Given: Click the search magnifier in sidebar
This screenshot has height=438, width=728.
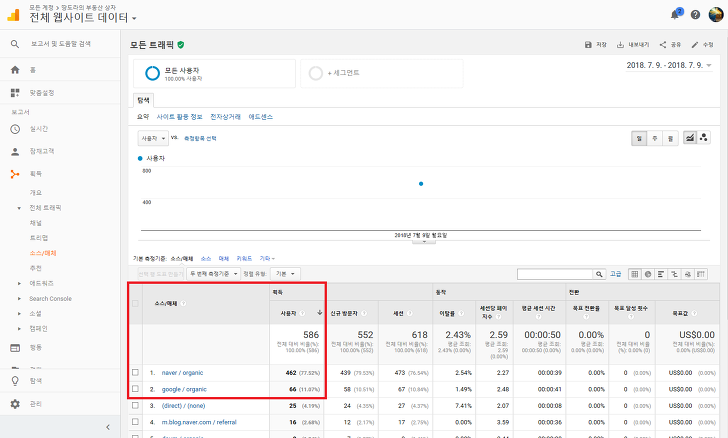Looking at the screenshot, I should [x=15, y=44].
